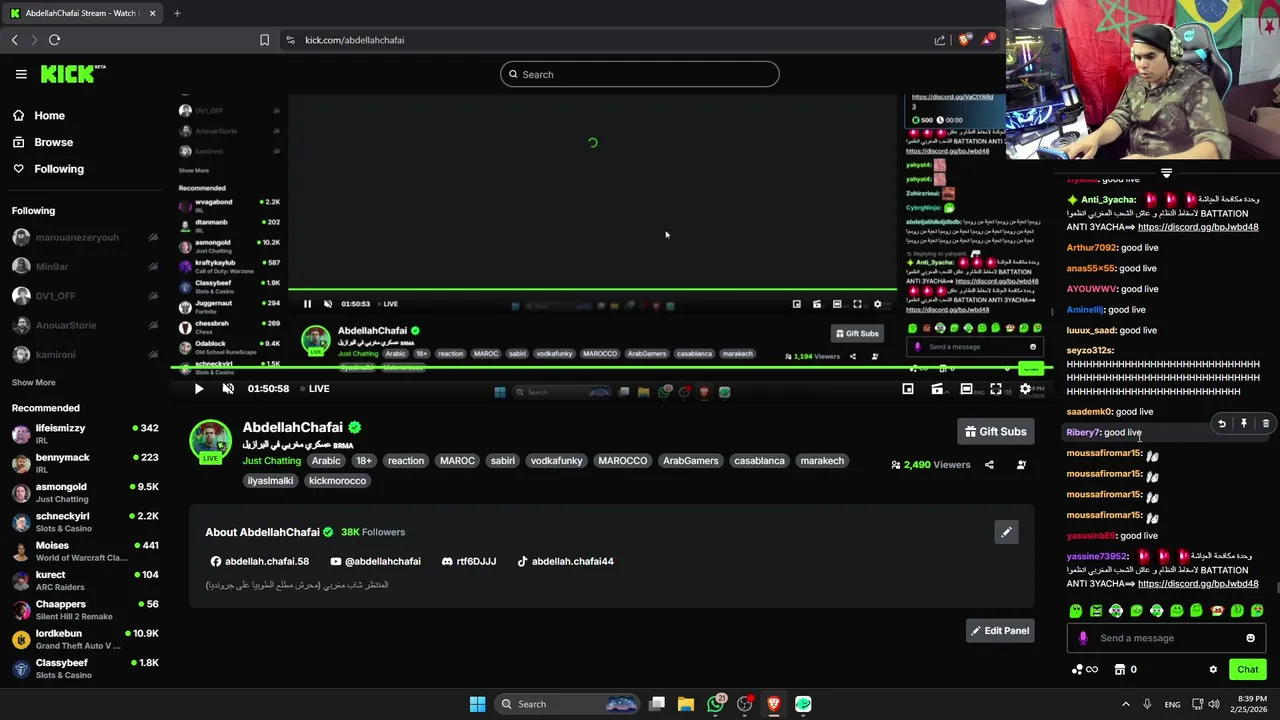Click the green stream progress bar
This screenshot has height=720, width=1280.
coord(610,369)
